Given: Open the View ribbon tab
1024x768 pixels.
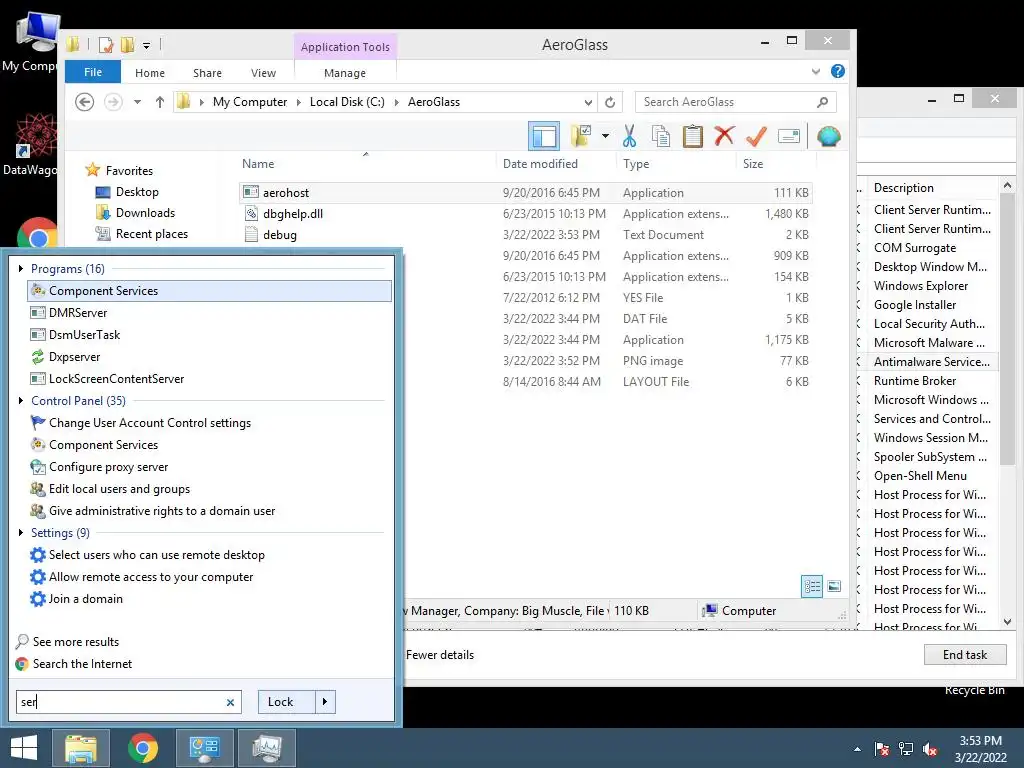Looking at the screenshot, I should pyautogui.click(x=263, y=72).
